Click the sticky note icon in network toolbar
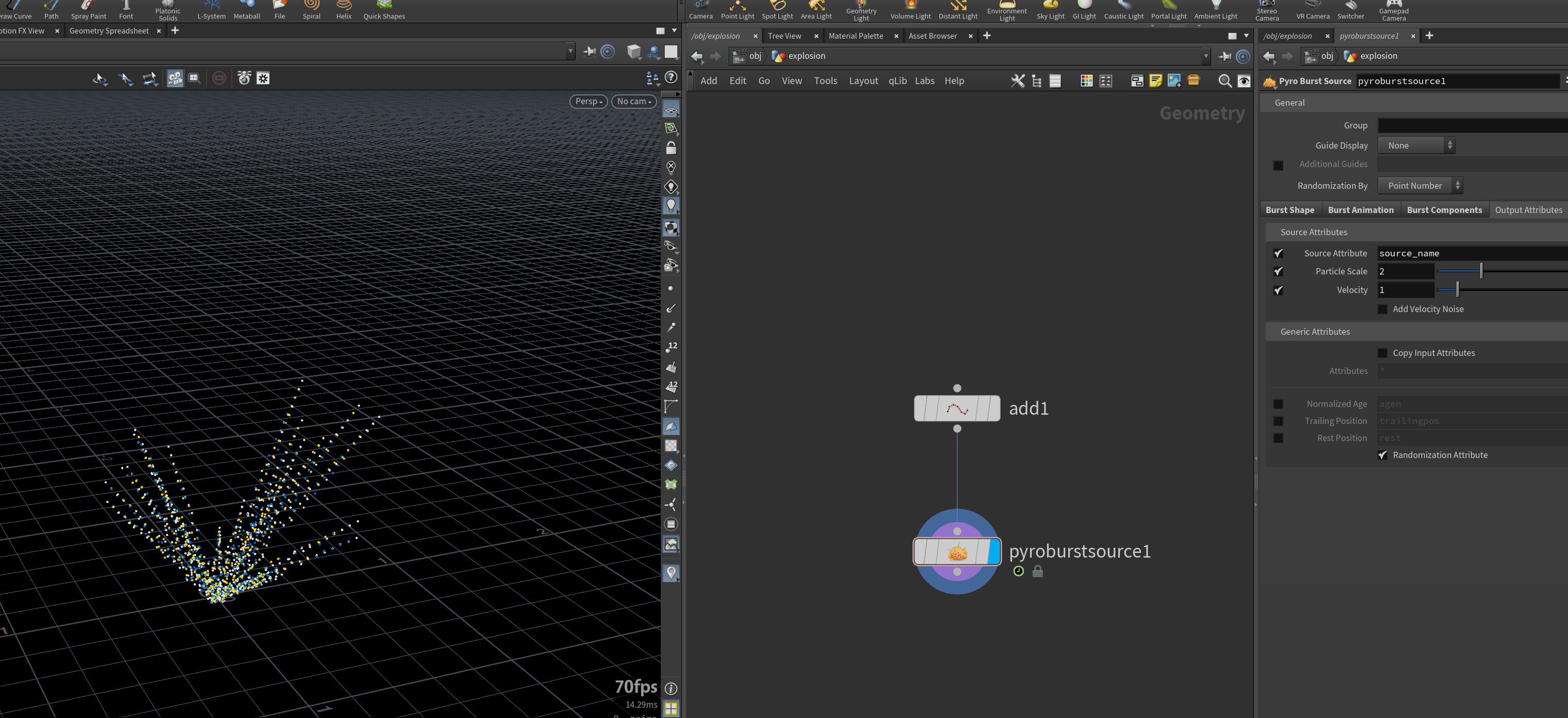 (x=1155, y=80)
